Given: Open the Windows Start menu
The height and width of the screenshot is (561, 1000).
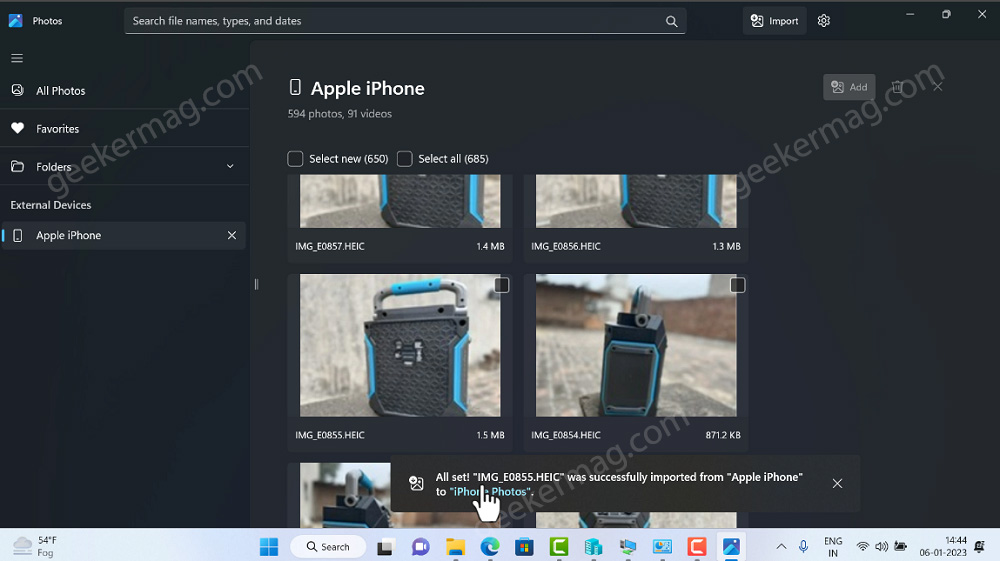Looking at the screenshot, I should [x=268, y=546].
